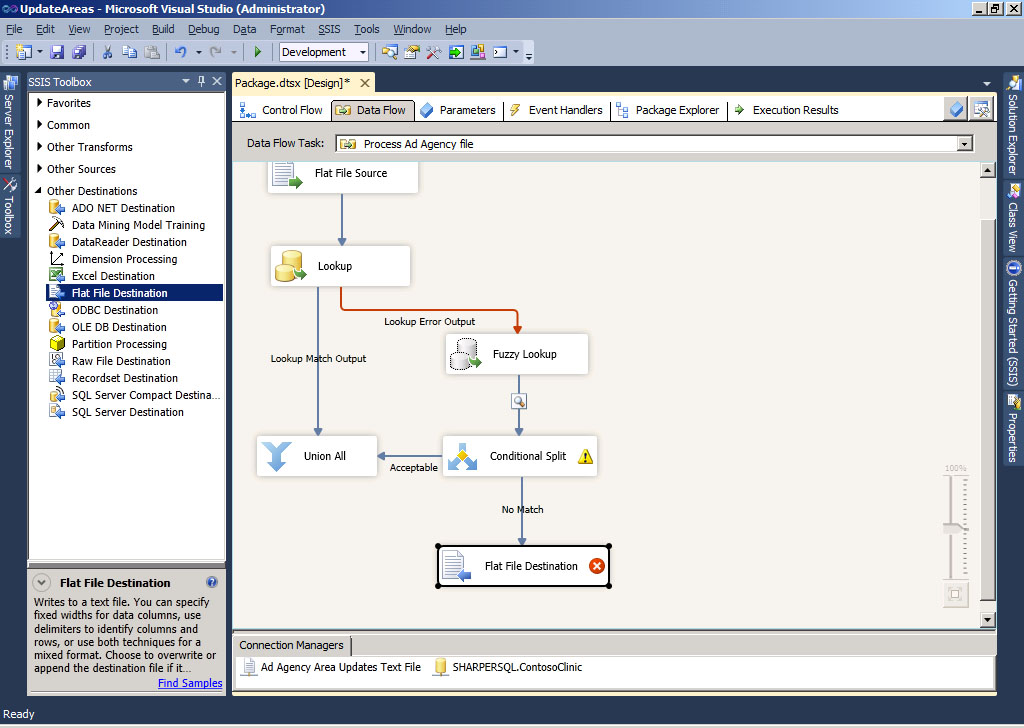Click the red error icon on Flat File Destination

tap(597, 566)
